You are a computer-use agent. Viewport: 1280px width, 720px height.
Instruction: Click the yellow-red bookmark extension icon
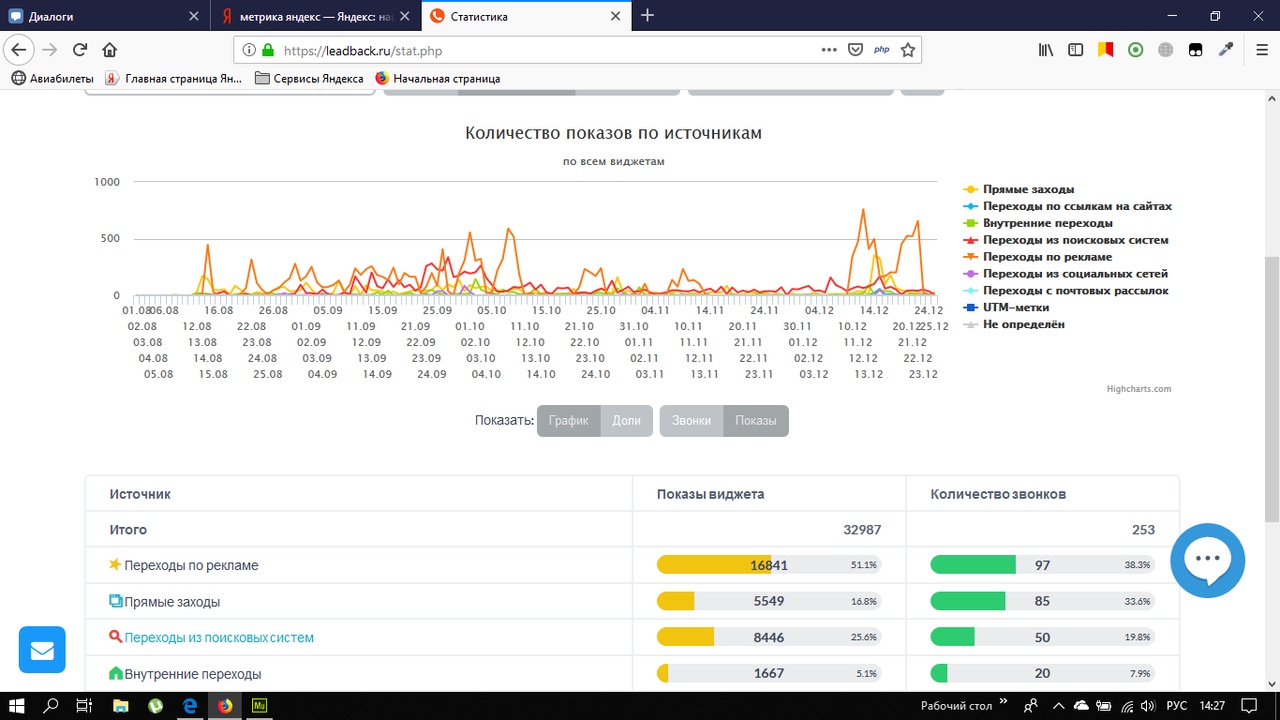1105,50
